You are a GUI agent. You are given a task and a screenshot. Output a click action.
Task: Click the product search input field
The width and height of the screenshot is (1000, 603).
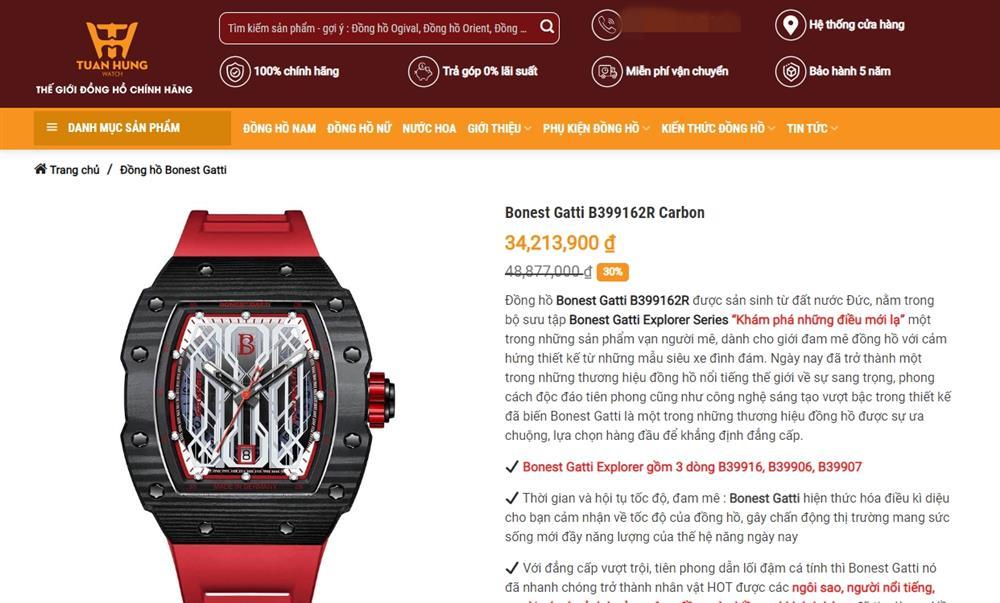[378, 28]
